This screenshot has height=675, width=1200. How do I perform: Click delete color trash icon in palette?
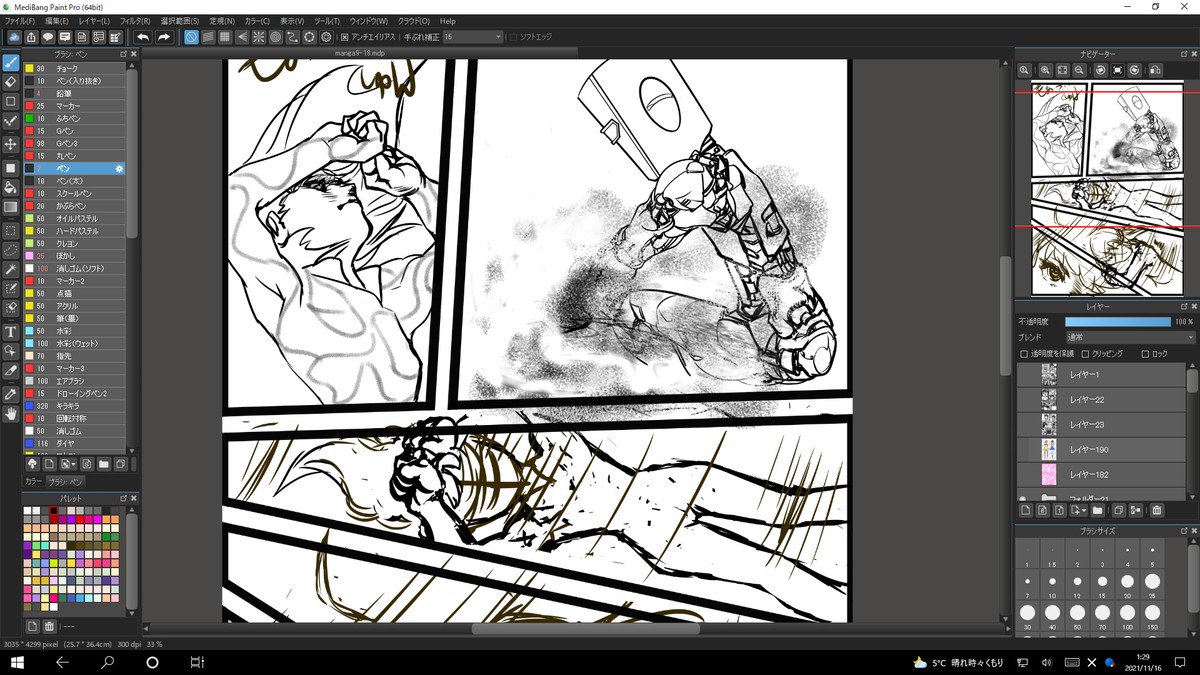tap(48, 625)
